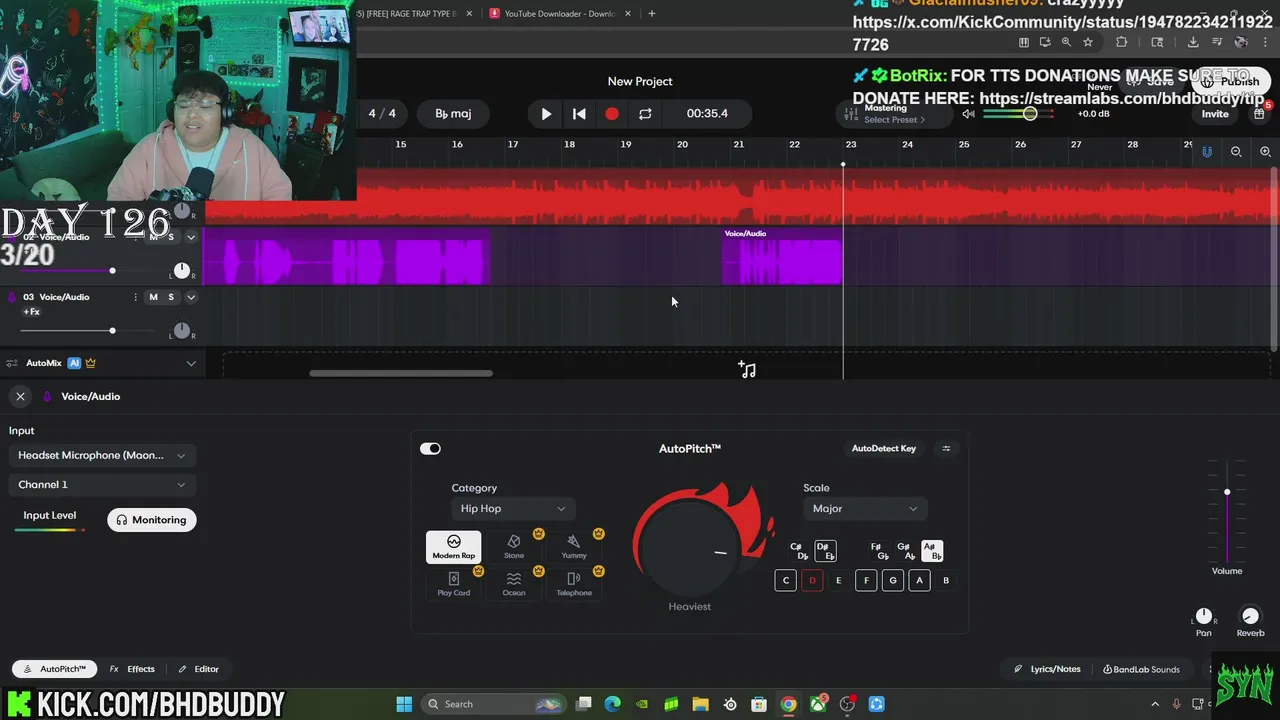Click the 00:35.4 time display
Screen dimensions: 1280x720
tap(707, 114)
